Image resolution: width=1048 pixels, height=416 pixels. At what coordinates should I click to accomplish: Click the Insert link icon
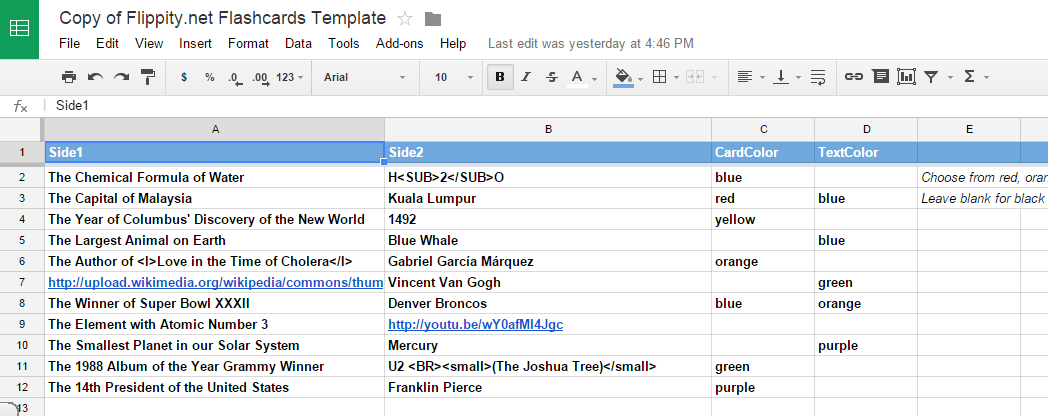pos(853,77)
